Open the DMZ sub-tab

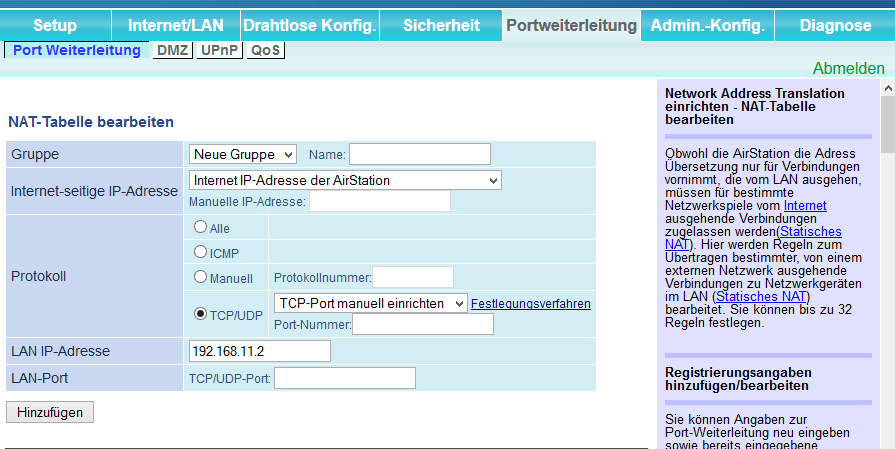[x=172, y=50]
